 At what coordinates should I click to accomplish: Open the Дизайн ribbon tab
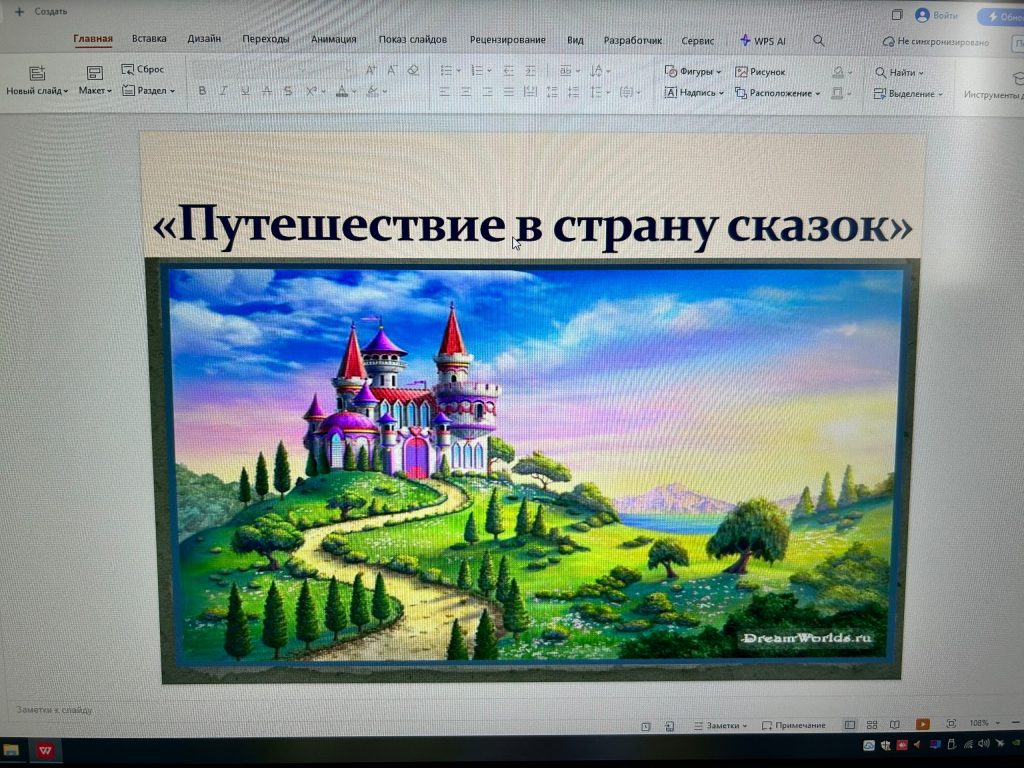click(204, 39)
